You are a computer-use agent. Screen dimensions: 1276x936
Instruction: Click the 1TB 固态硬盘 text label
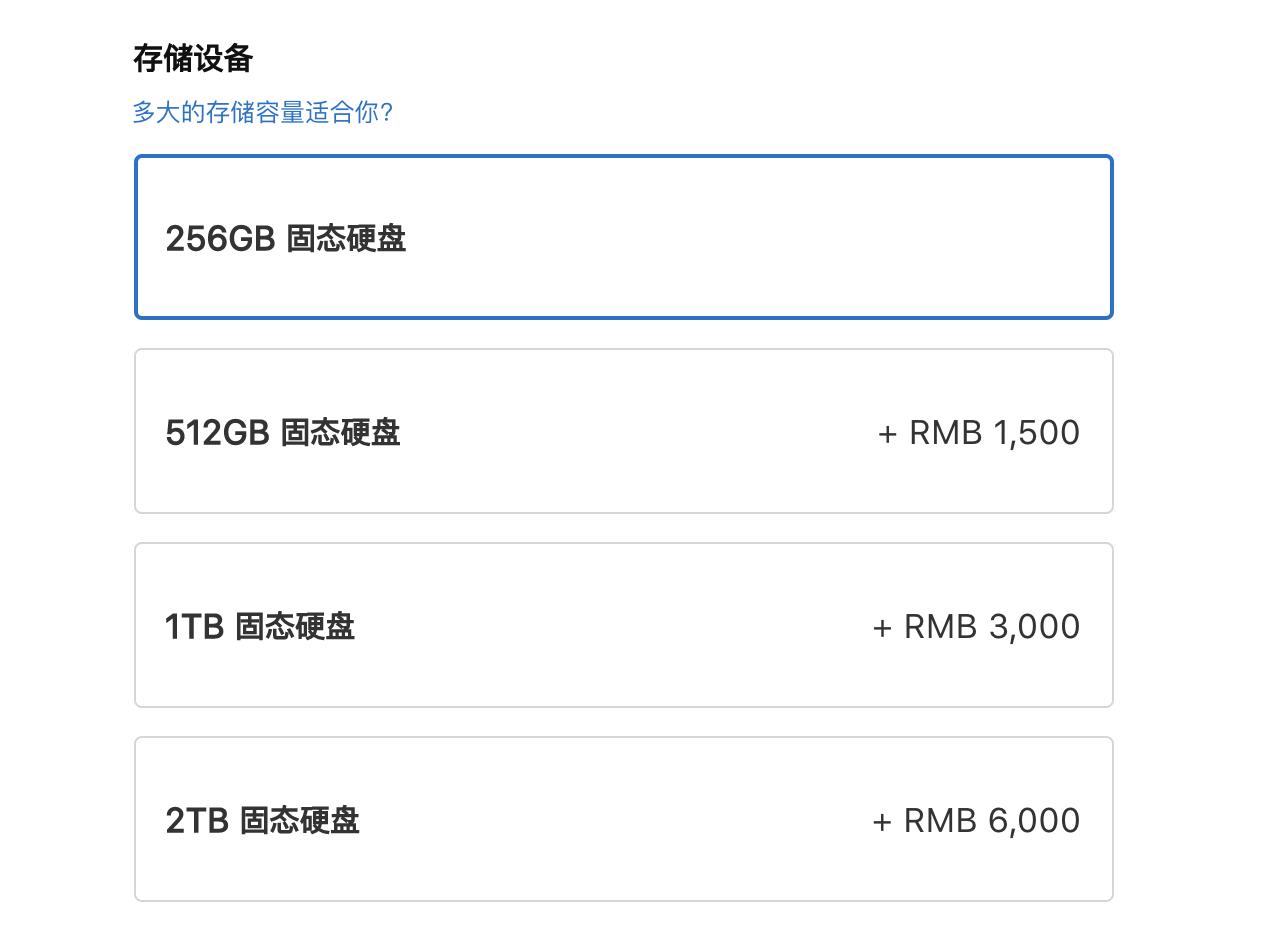(x=260, y=626)
